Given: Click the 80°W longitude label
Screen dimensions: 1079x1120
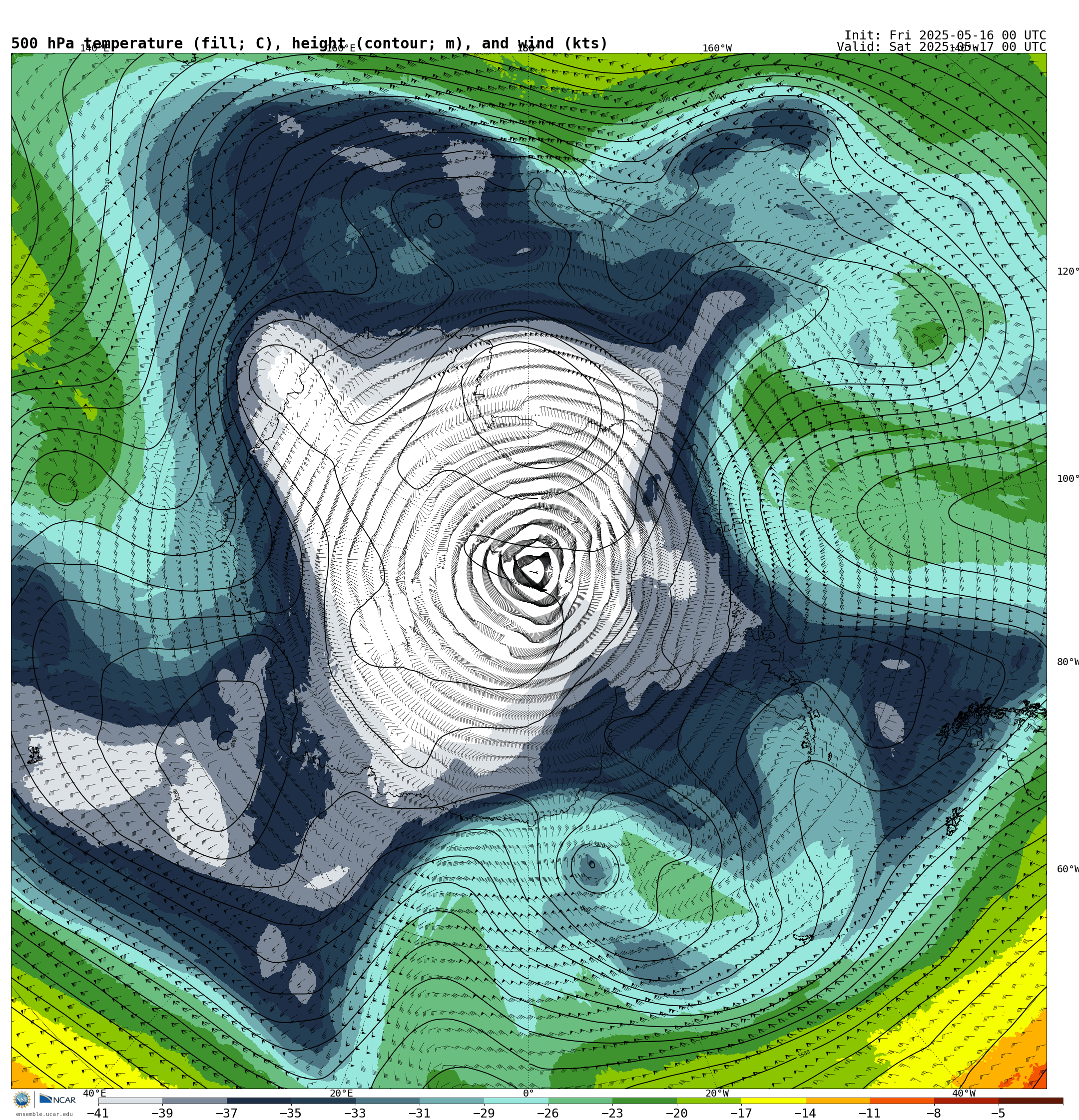Looking at the screenshot, I should [x=1068, y=662].
